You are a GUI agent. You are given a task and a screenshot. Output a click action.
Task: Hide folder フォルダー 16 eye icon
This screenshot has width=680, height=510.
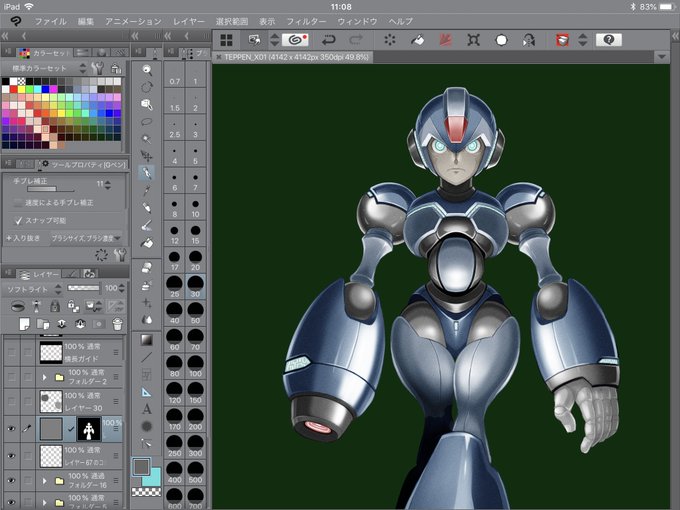point(11,481)
